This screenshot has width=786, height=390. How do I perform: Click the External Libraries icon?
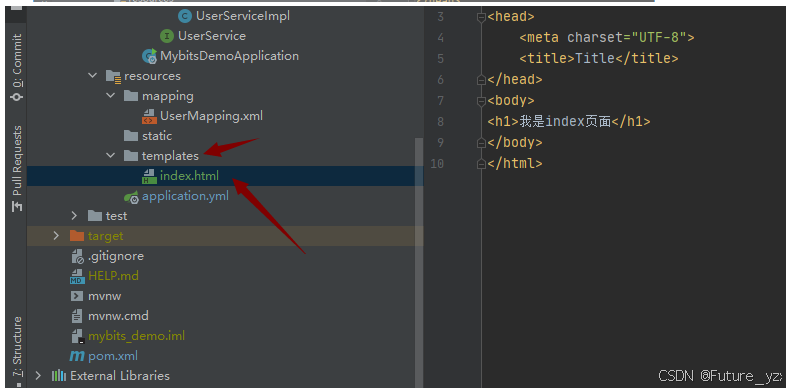59,375
